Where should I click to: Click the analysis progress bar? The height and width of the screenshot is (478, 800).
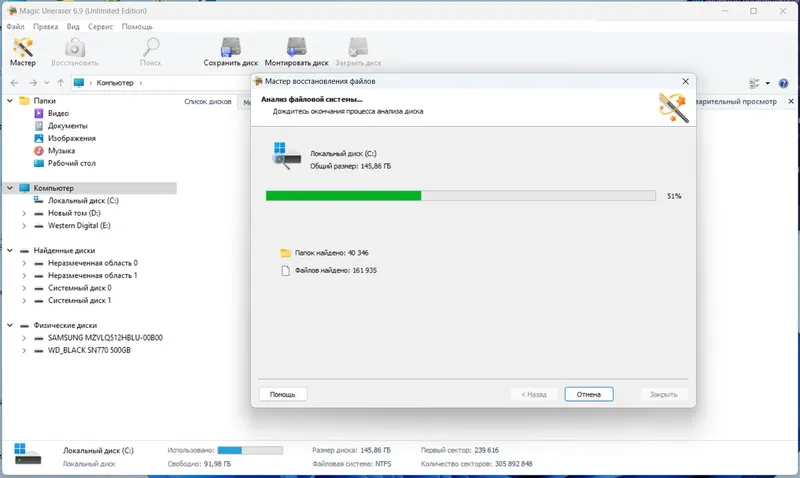[x=461, y=196]
